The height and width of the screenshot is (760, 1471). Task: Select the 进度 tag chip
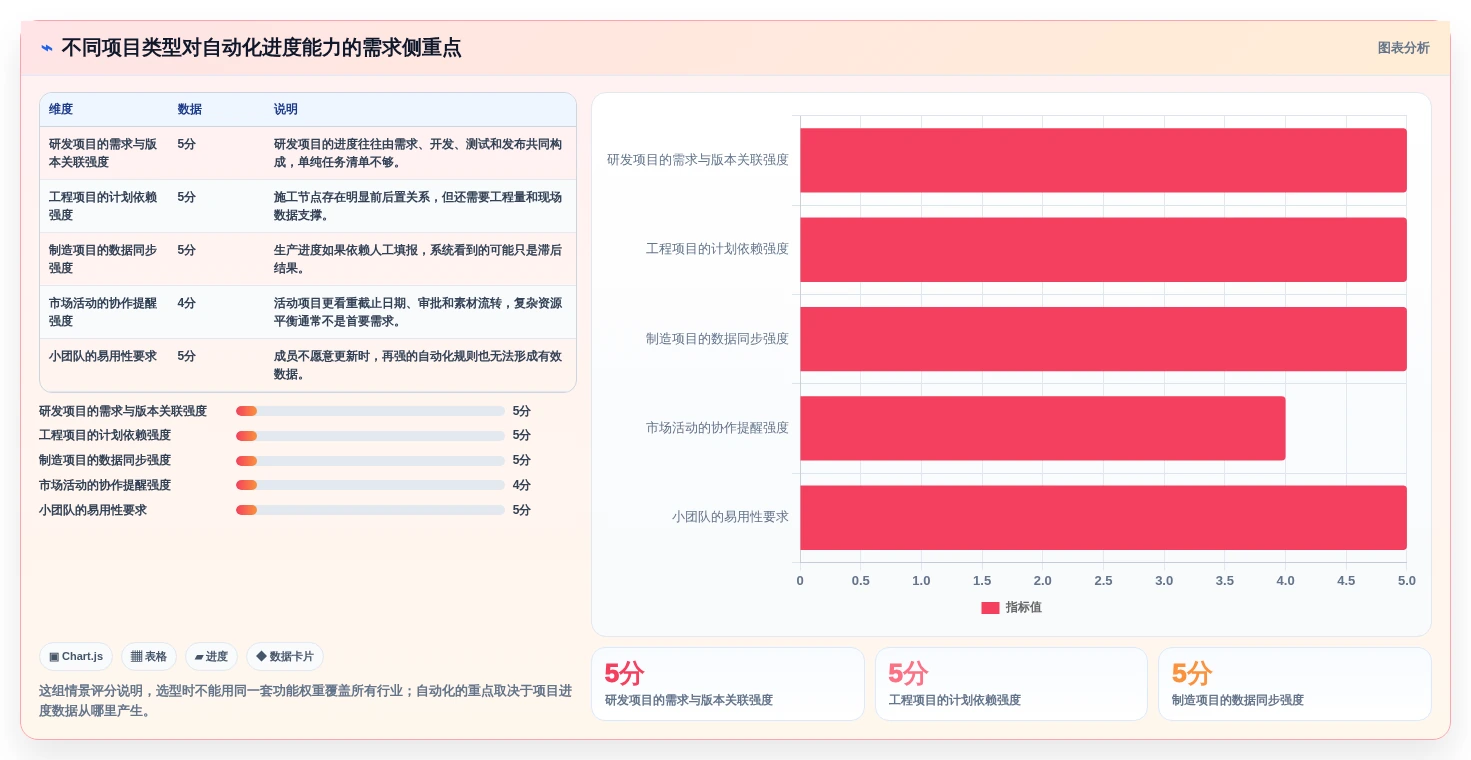point(211,657)
